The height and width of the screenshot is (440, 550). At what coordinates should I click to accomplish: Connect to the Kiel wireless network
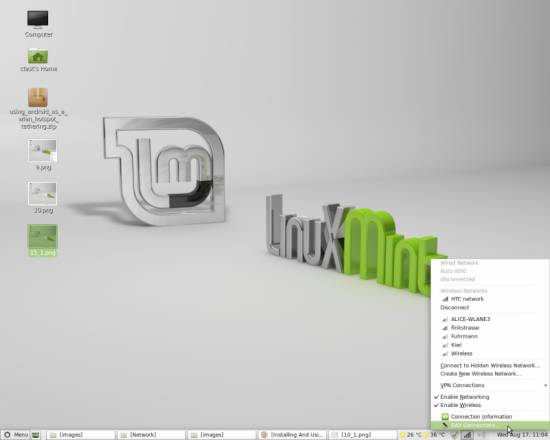489,345
